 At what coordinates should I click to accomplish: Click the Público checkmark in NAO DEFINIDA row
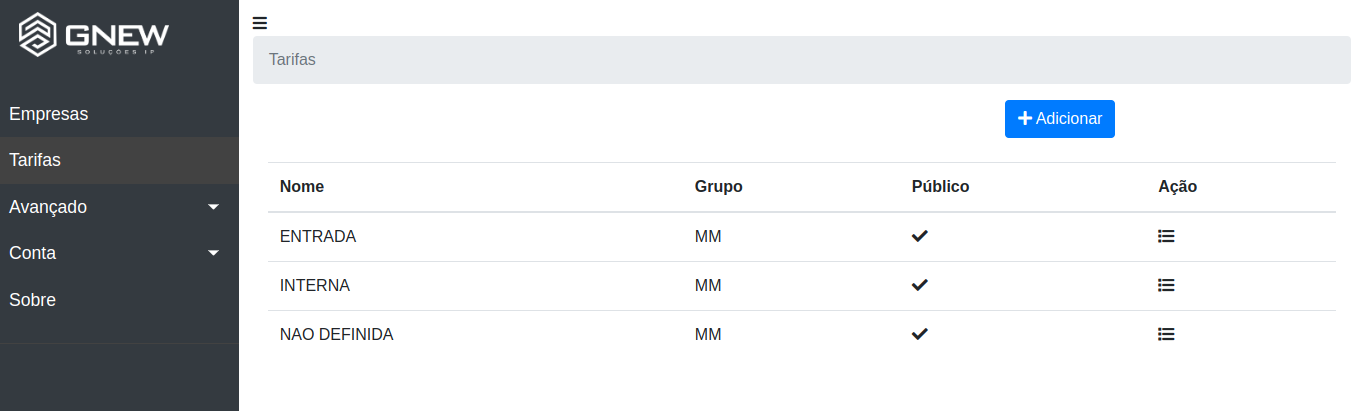(x=920, y=334)
